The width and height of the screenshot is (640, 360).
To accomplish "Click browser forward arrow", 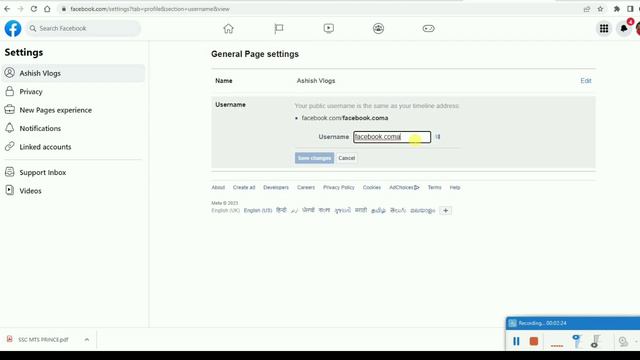I will pyautogui.click(x=20, y=9).
